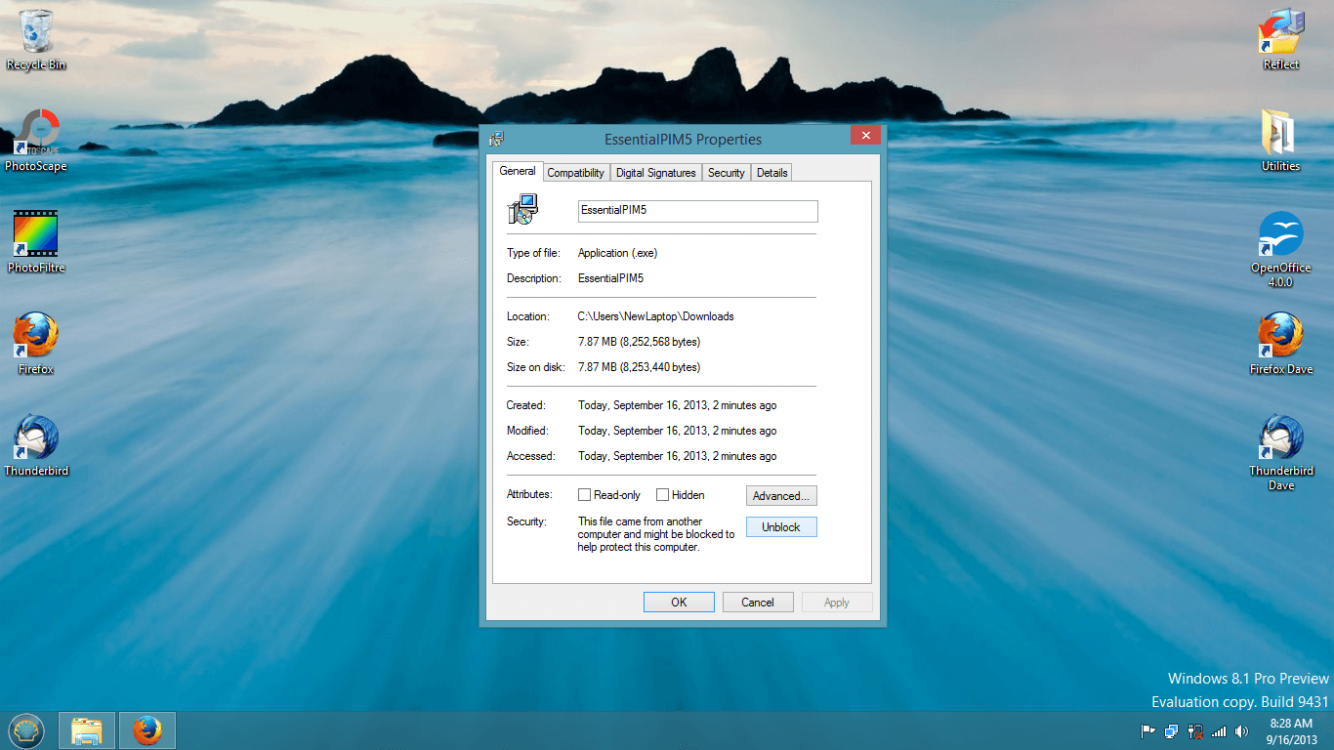Click the Properties dialog title bar icon
The height and width of the screenshot is (750, 1334).
point(497,139)
